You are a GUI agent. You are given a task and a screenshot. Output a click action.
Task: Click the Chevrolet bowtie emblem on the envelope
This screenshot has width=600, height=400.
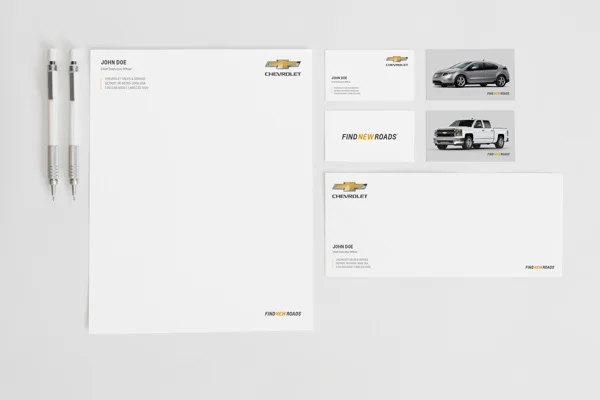[350, 186]
